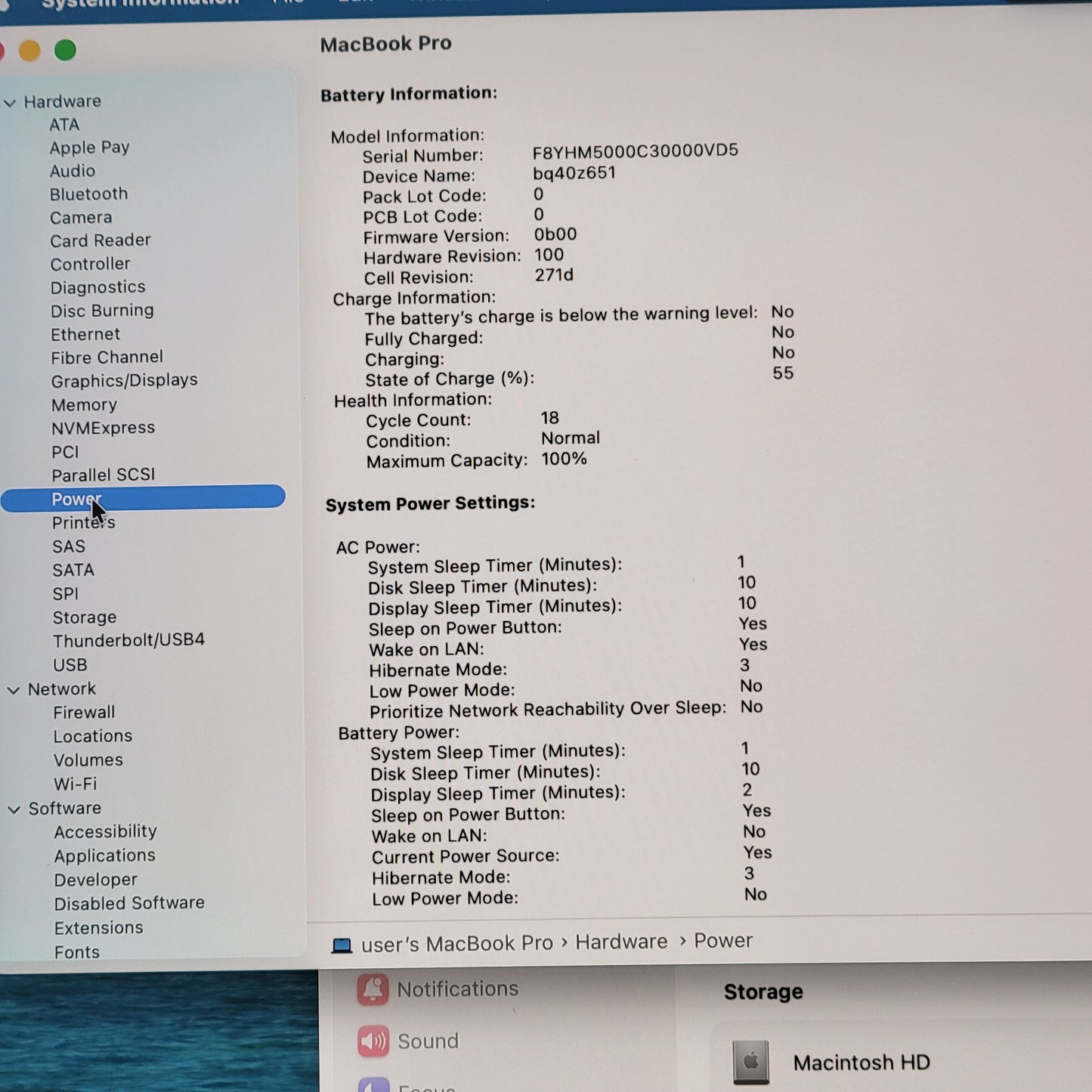Click the battery serial number F8YHM5000C30000VD5
The image size is (1092, 1092).
coord(635,150)
